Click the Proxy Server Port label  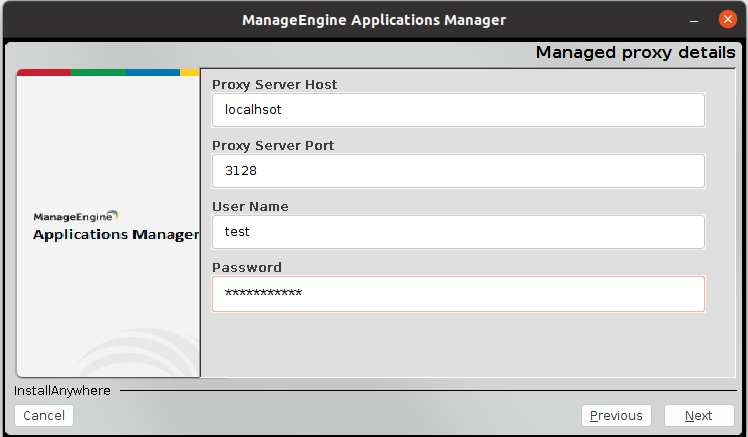tap(273, 146)
